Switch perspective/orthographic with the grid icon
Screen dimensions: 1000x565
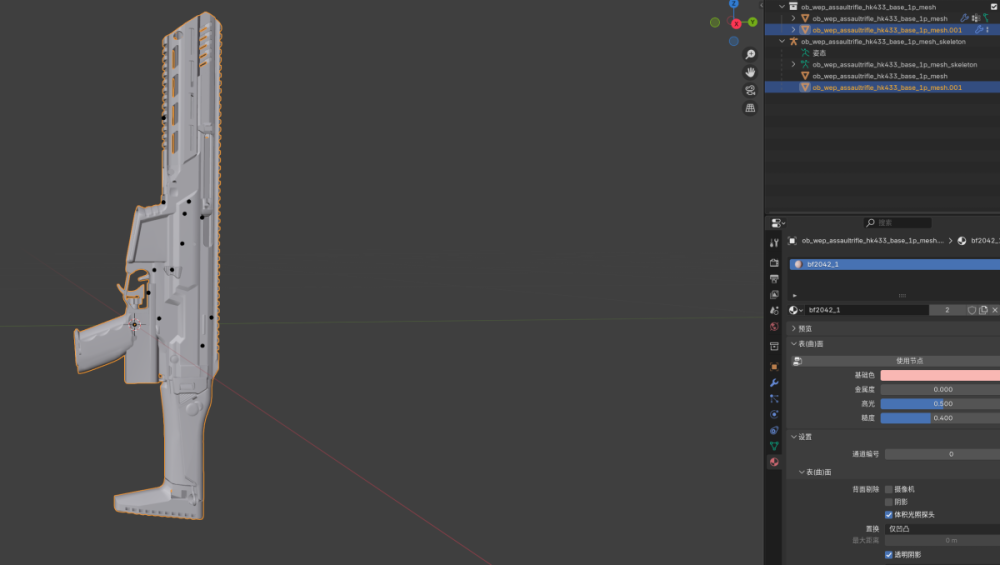750,108
